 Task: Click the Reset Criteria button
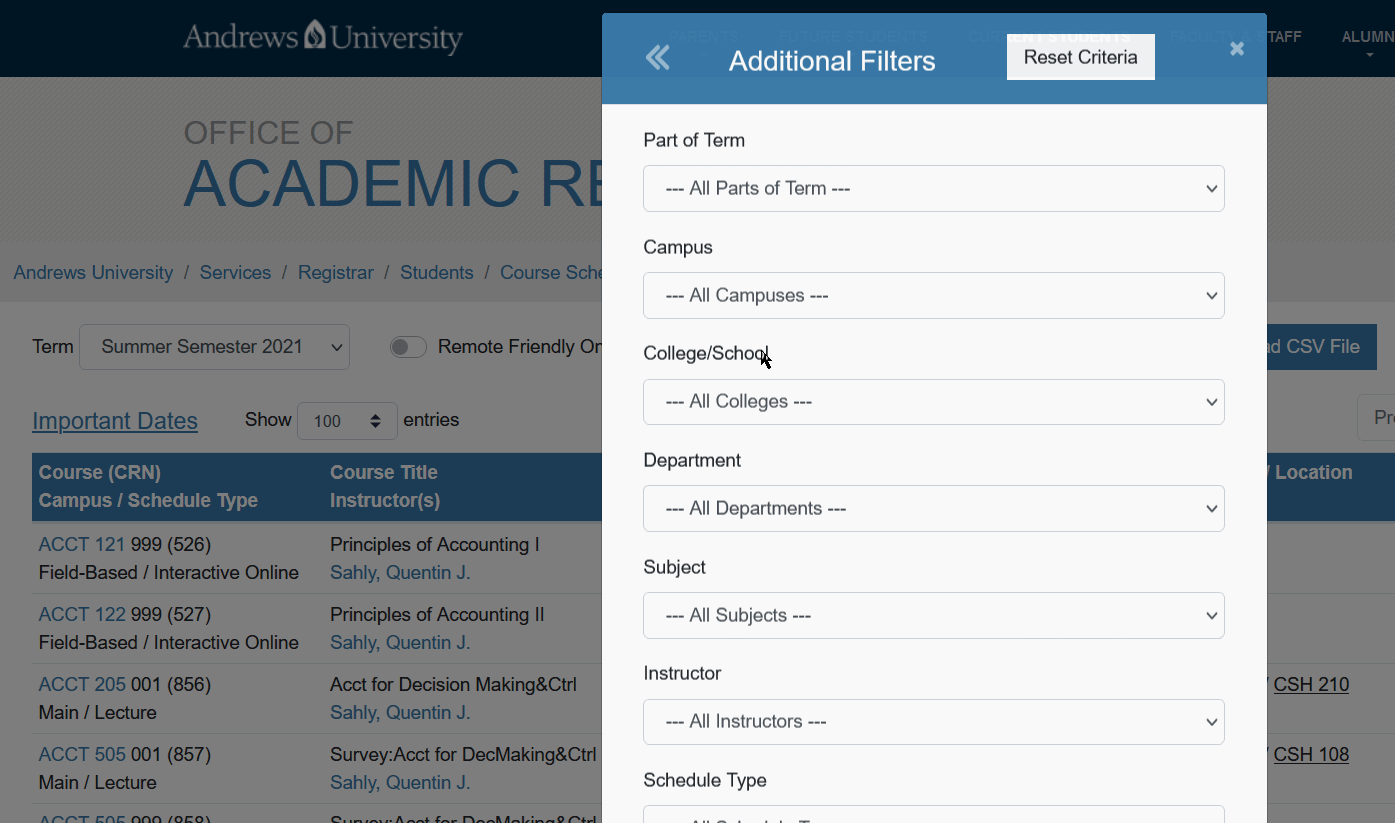point(1081,57)
